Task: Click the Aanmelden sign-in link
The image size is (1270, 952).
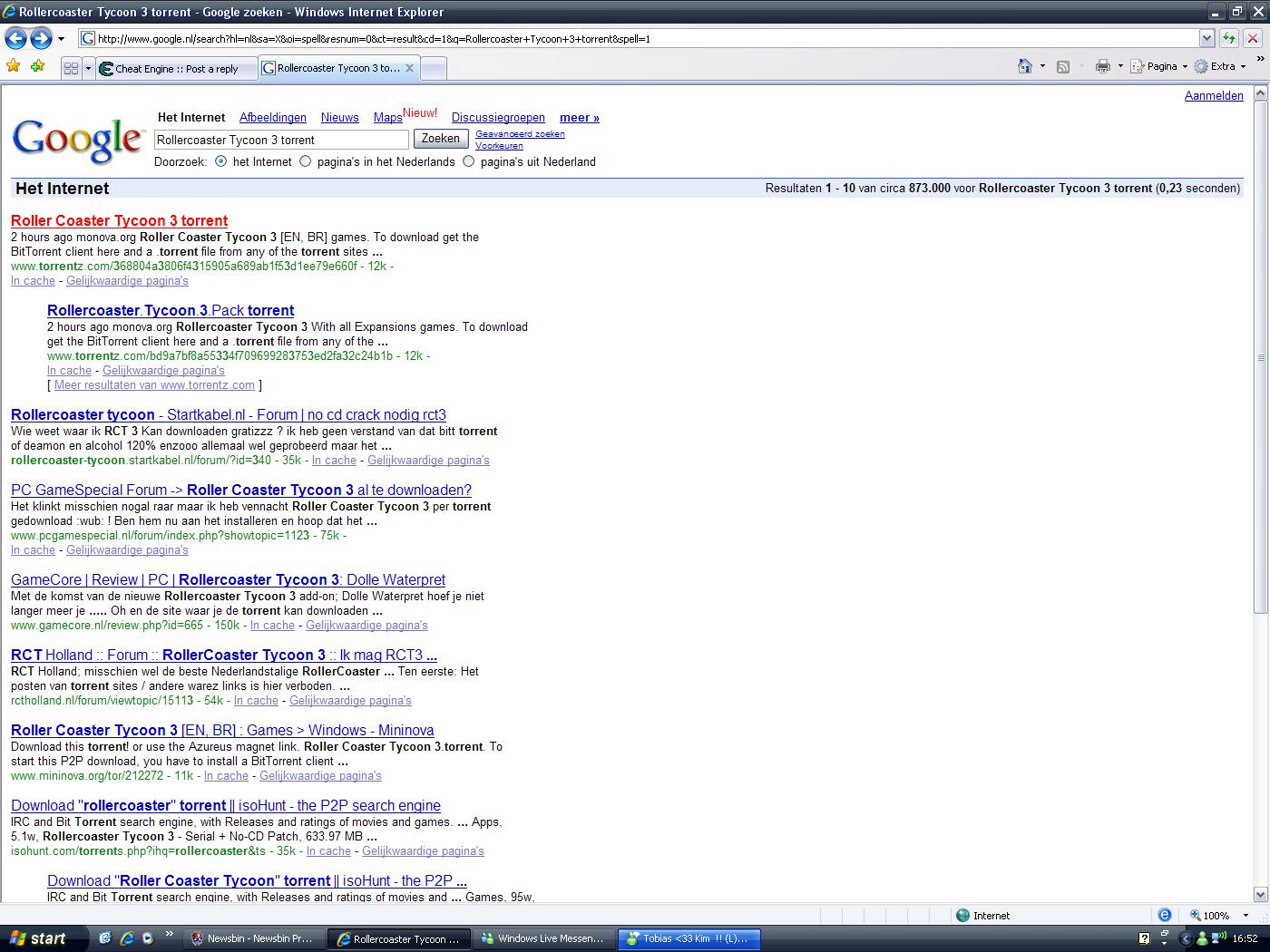Action: coord(1214,95)
